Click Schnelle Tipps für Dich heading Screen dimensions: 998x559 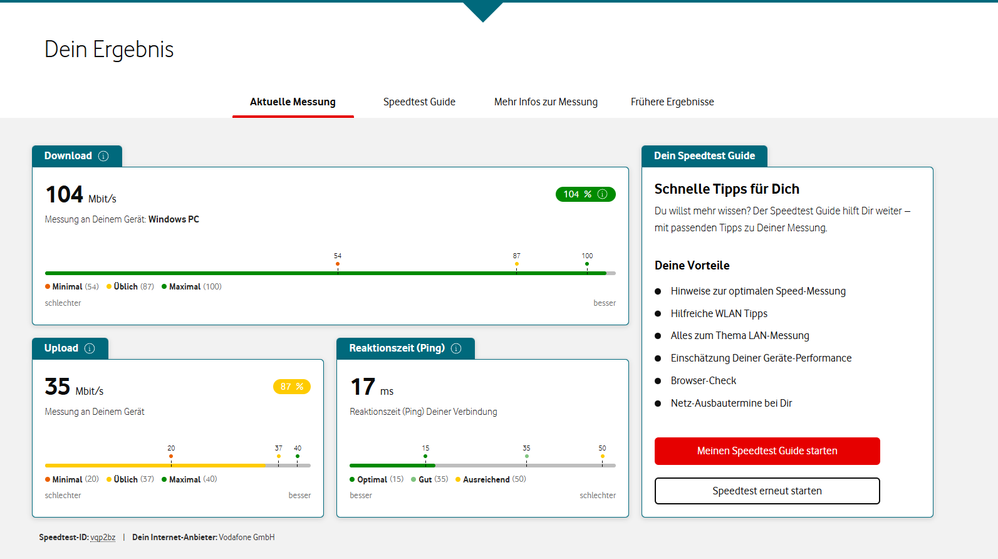click(727, 189)
